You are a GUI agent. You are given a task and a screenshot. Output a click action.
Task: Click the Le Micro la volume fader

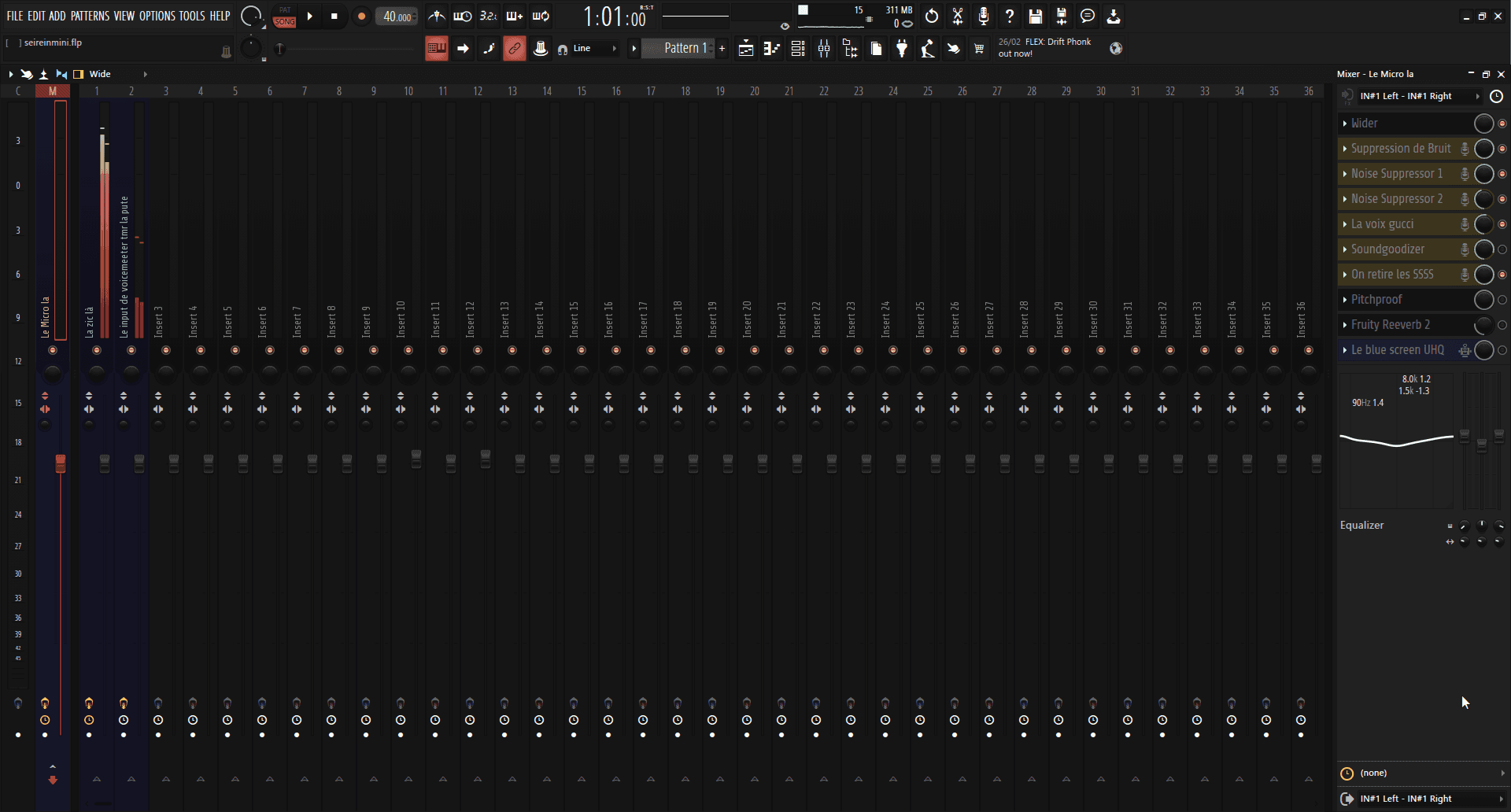pyautogui.click(x=61, y=464)
